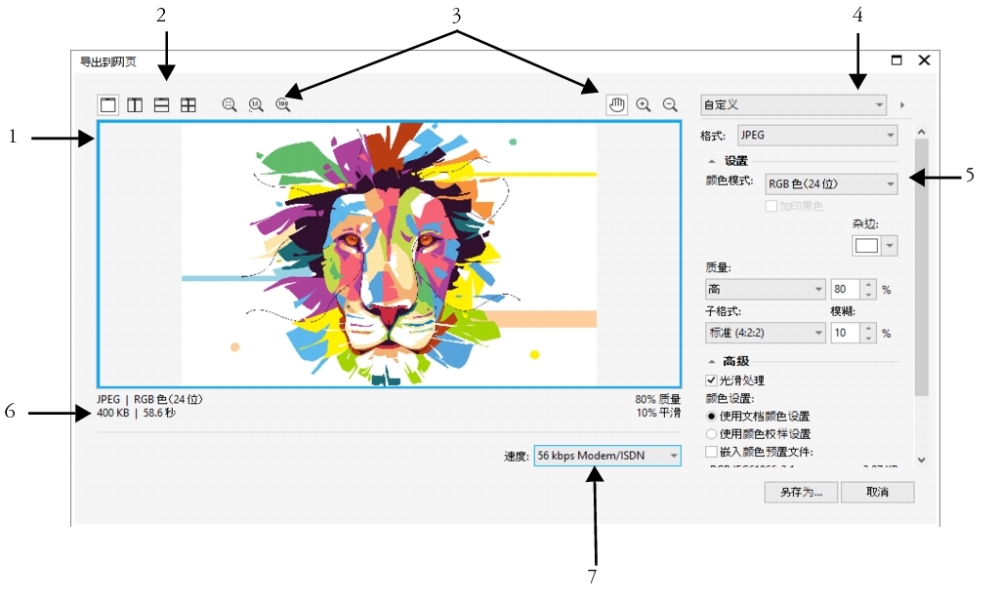This screenshot has height=600, width=999.
Task: Click the zoom out magnifier
Action: click(670, 104)
